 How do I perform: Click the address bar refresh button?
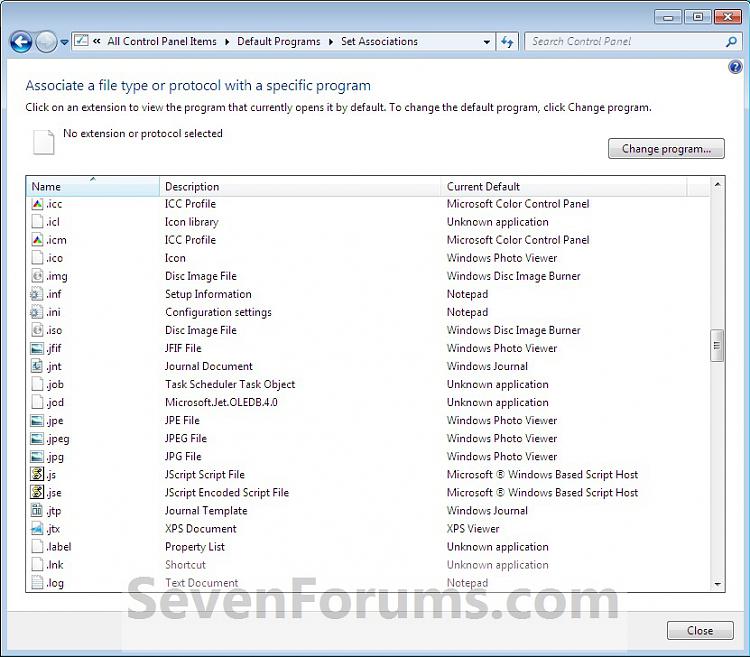tap(507, 42)
